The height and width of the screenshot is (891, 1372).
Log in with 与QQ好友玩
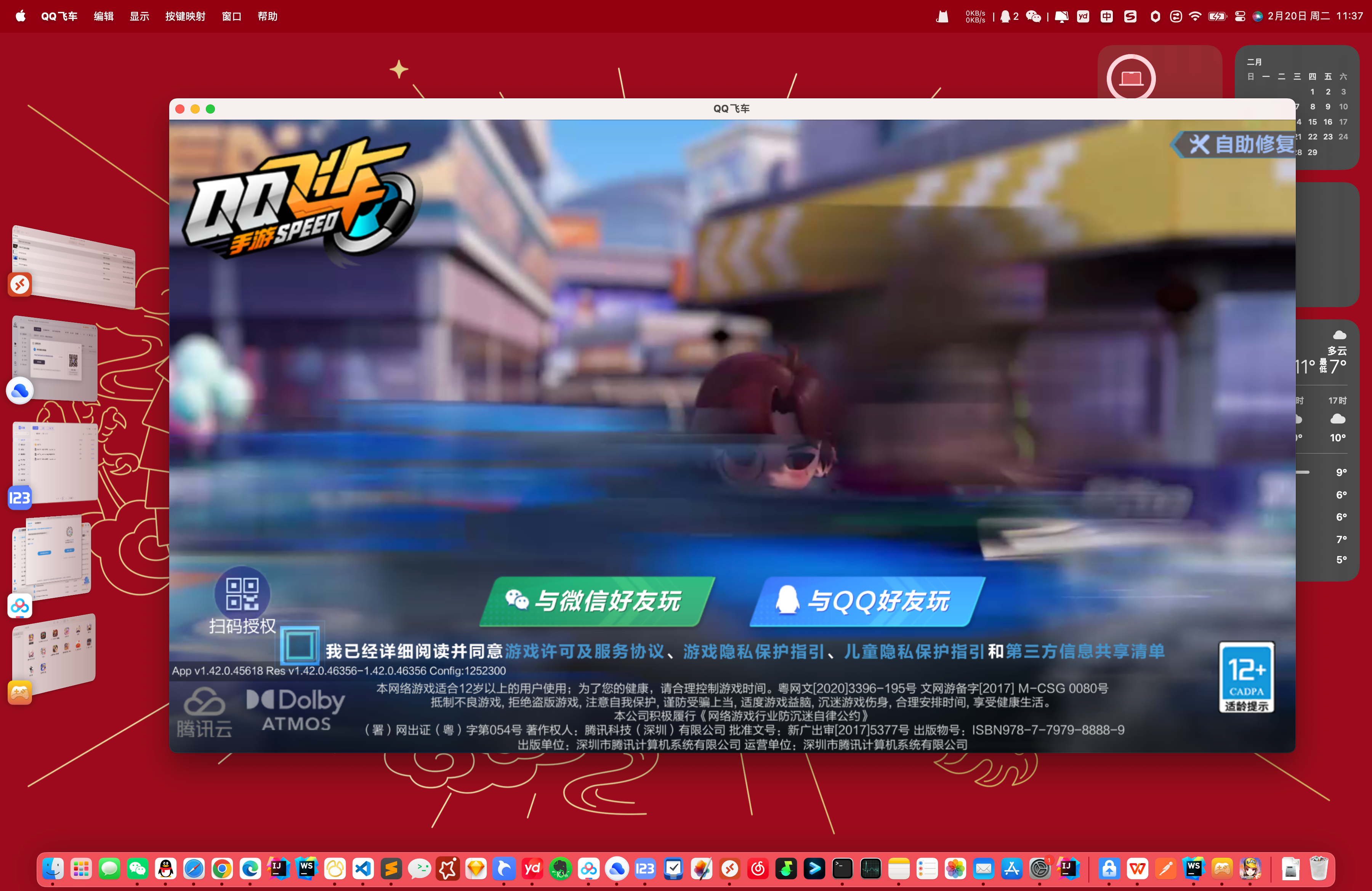(867, 601)
